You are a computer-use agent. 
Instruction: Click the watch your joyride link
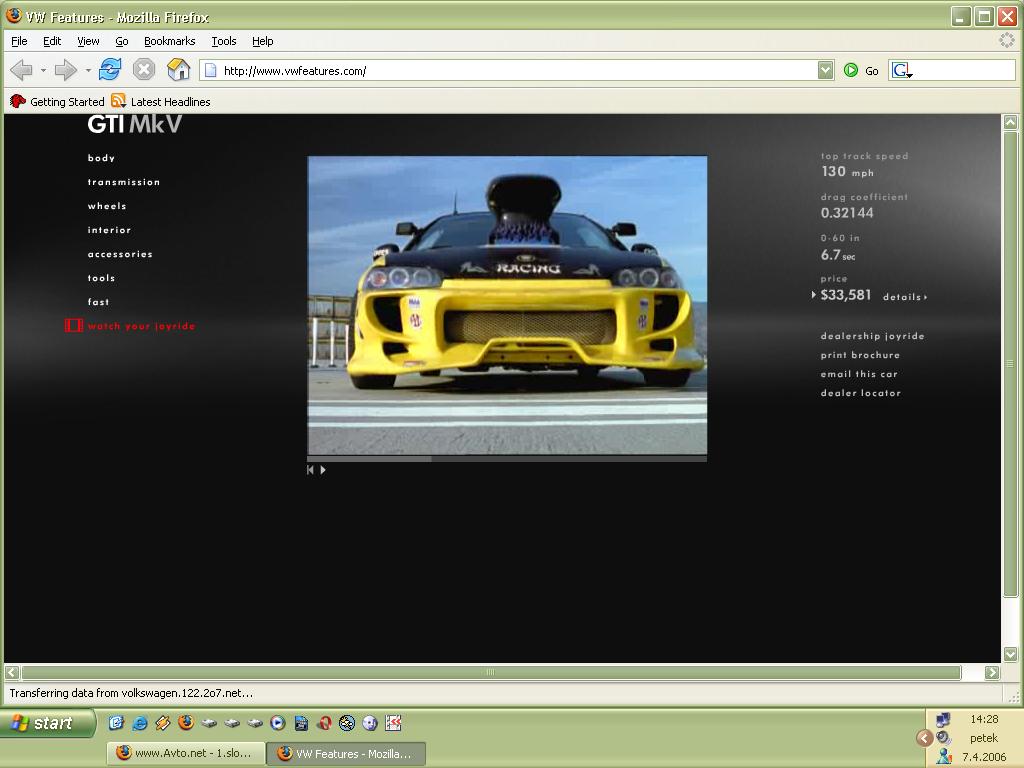click(x=142, y=326)
